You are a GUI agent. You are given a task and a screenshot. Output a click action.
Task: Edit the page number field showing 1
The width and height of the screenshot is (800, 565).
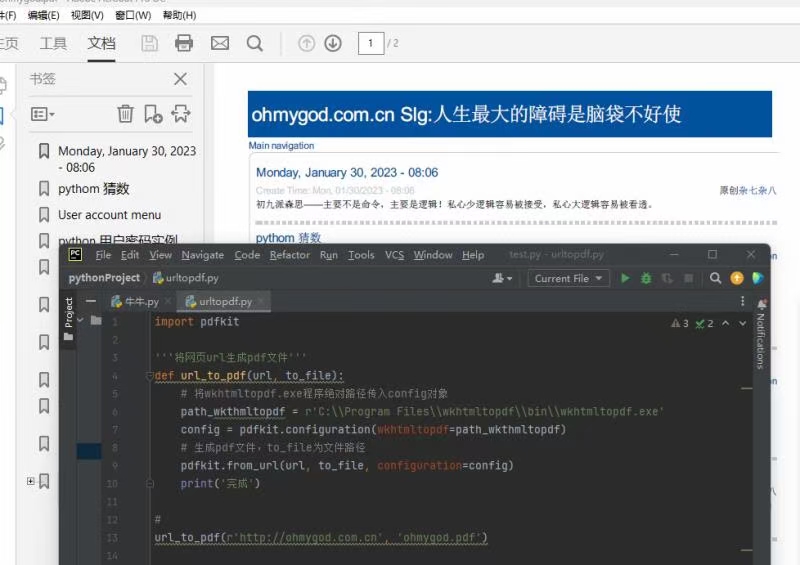coord(371,43)
